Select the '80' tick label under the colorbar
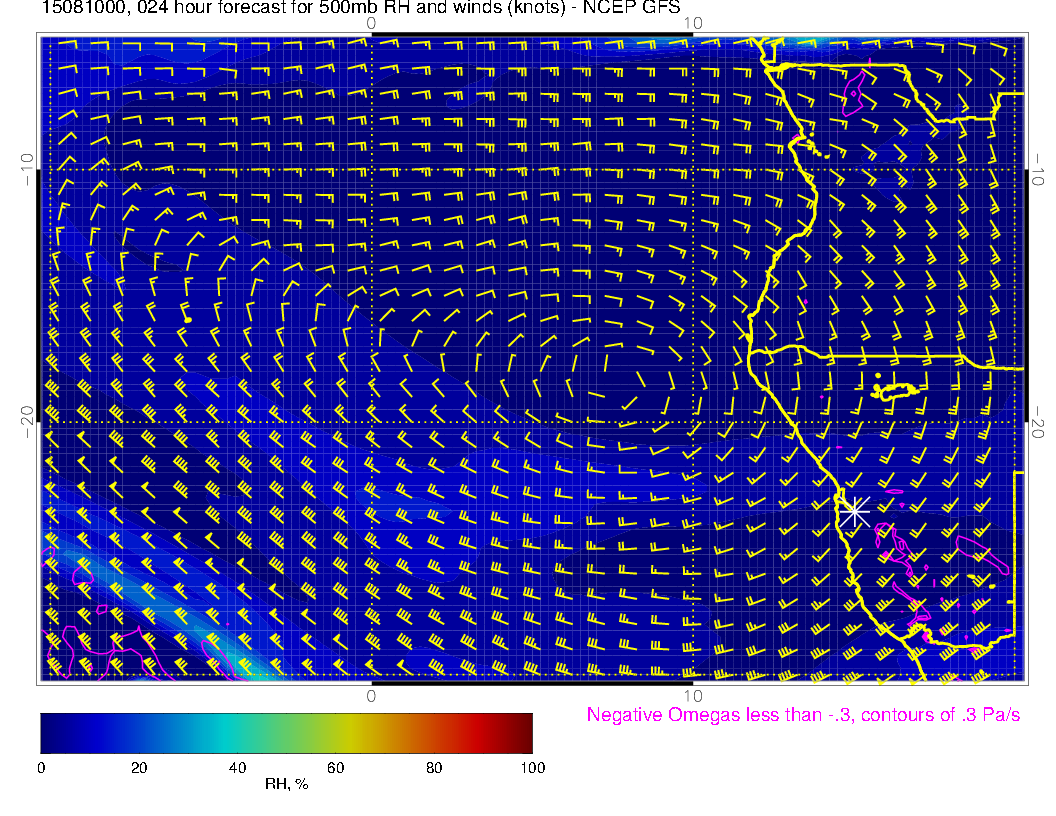This screenshot has width=1056, height=816. point(434,768)
